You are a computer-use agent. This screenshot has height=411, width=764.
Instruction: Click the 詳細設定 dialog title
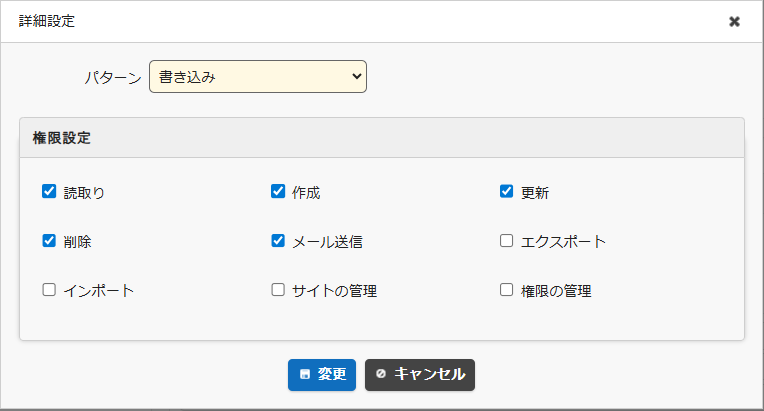46,21
